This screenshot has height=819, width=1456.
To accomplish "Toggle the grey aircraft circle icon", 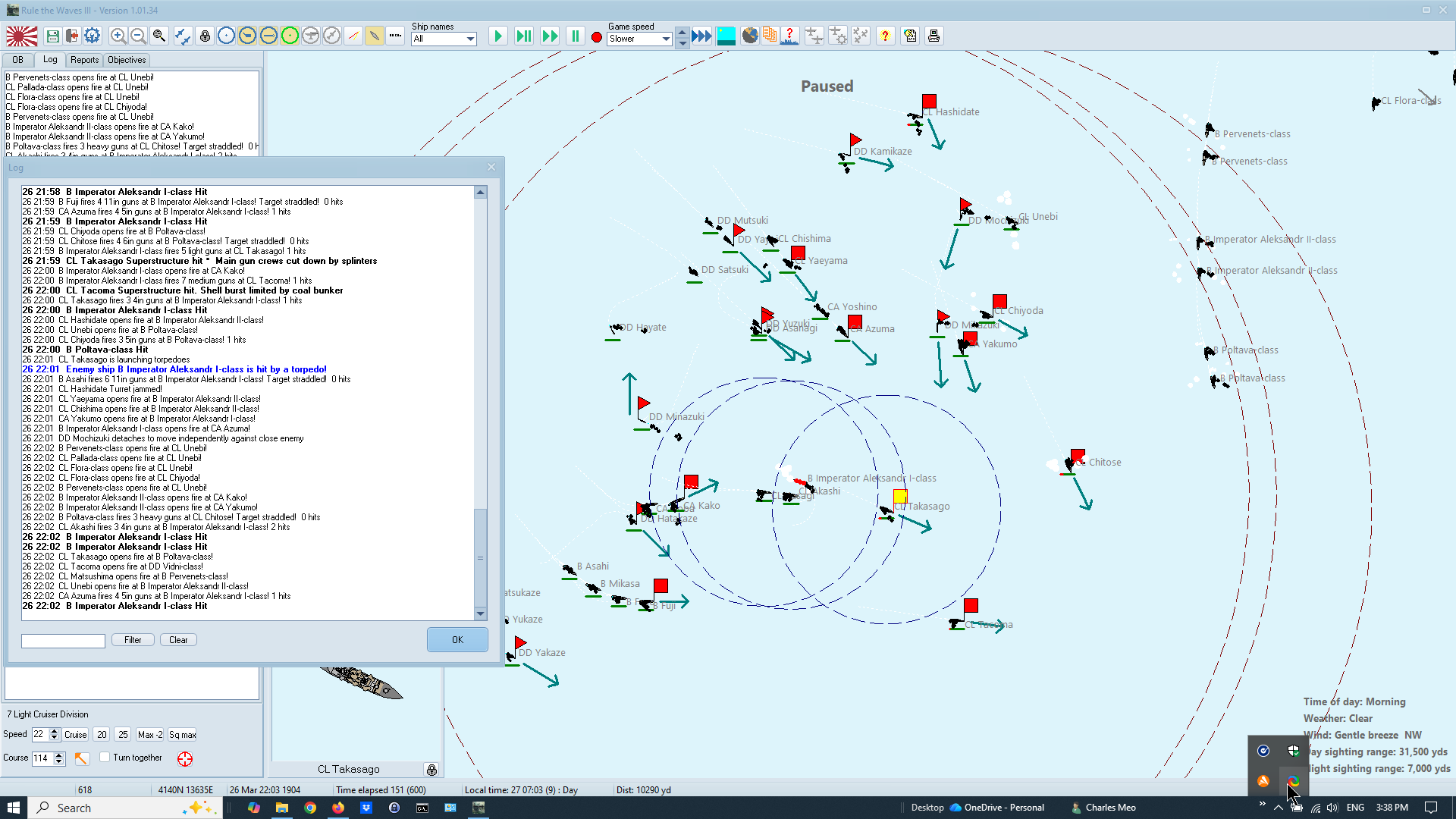I will click(311, 36).
